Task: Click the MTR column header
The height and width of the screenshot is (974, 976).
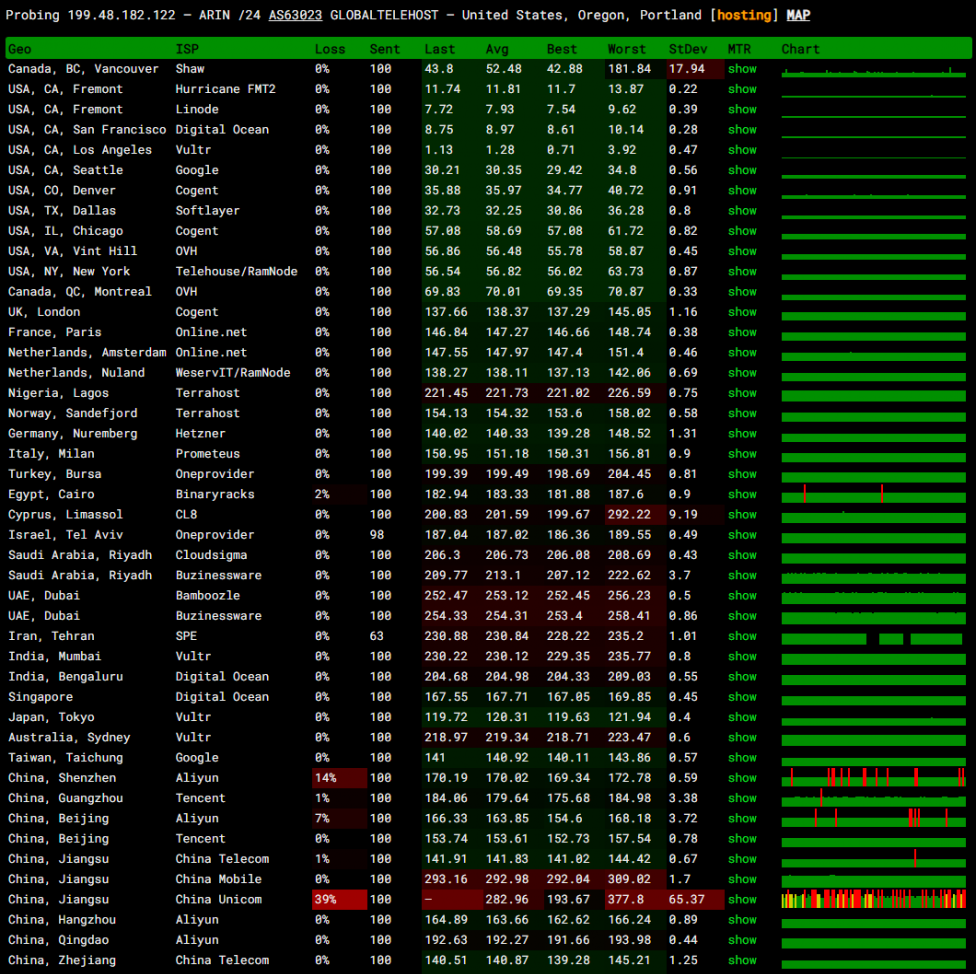Action: 739,49
